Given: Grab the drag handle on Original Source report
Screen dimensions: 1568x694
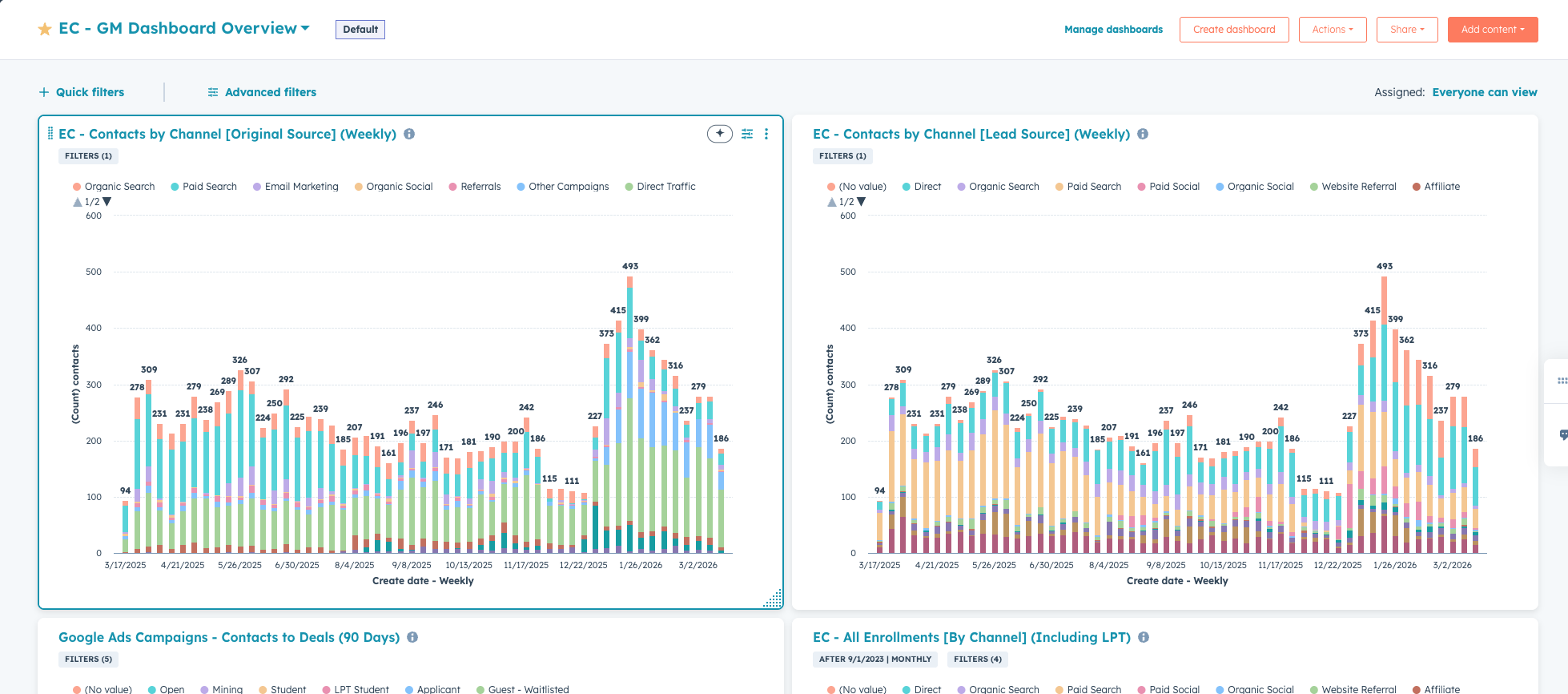Looking at the screenshot, I should [50, 134].
